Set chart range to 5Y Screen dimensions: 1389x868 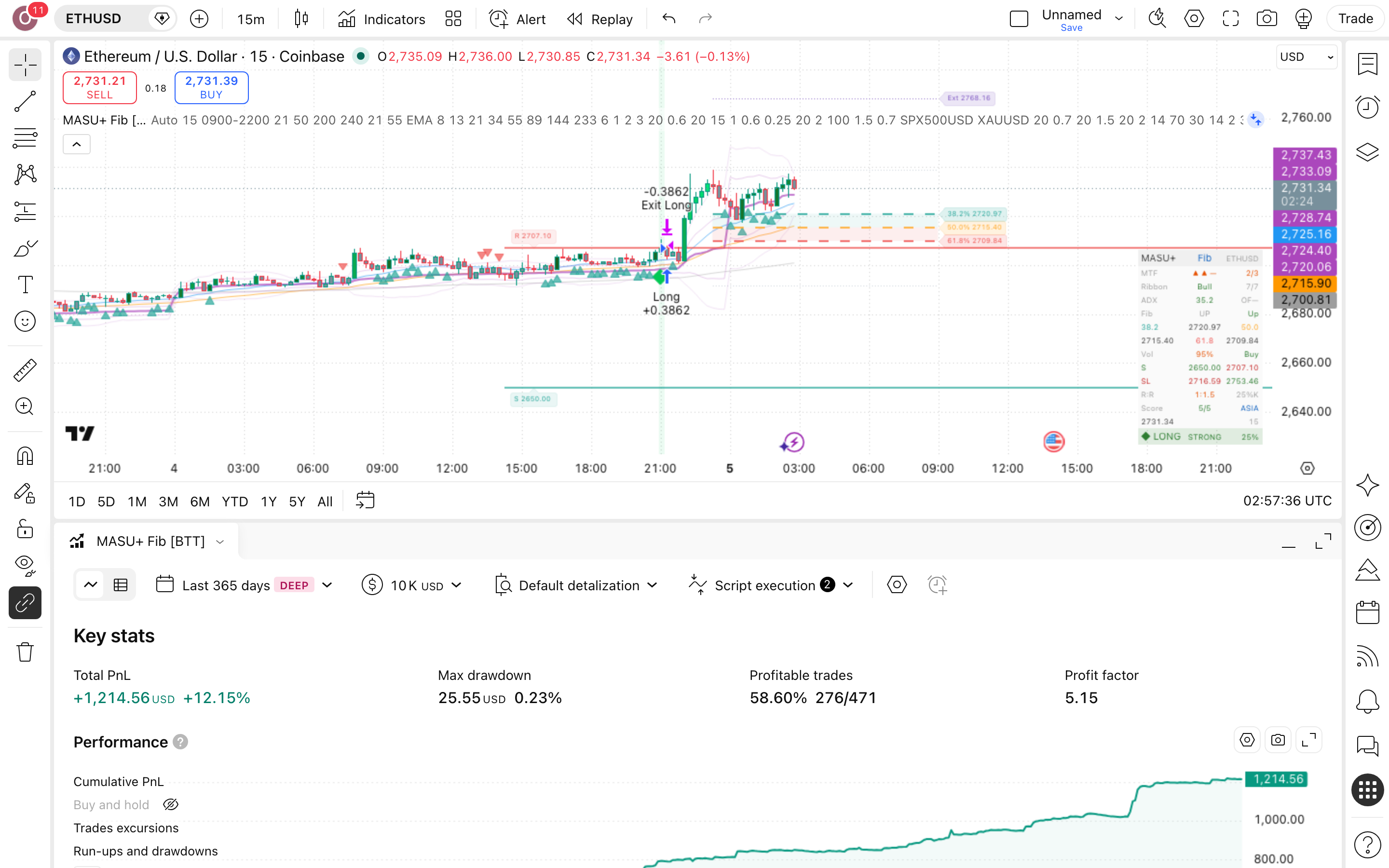[x=297, y=502]
